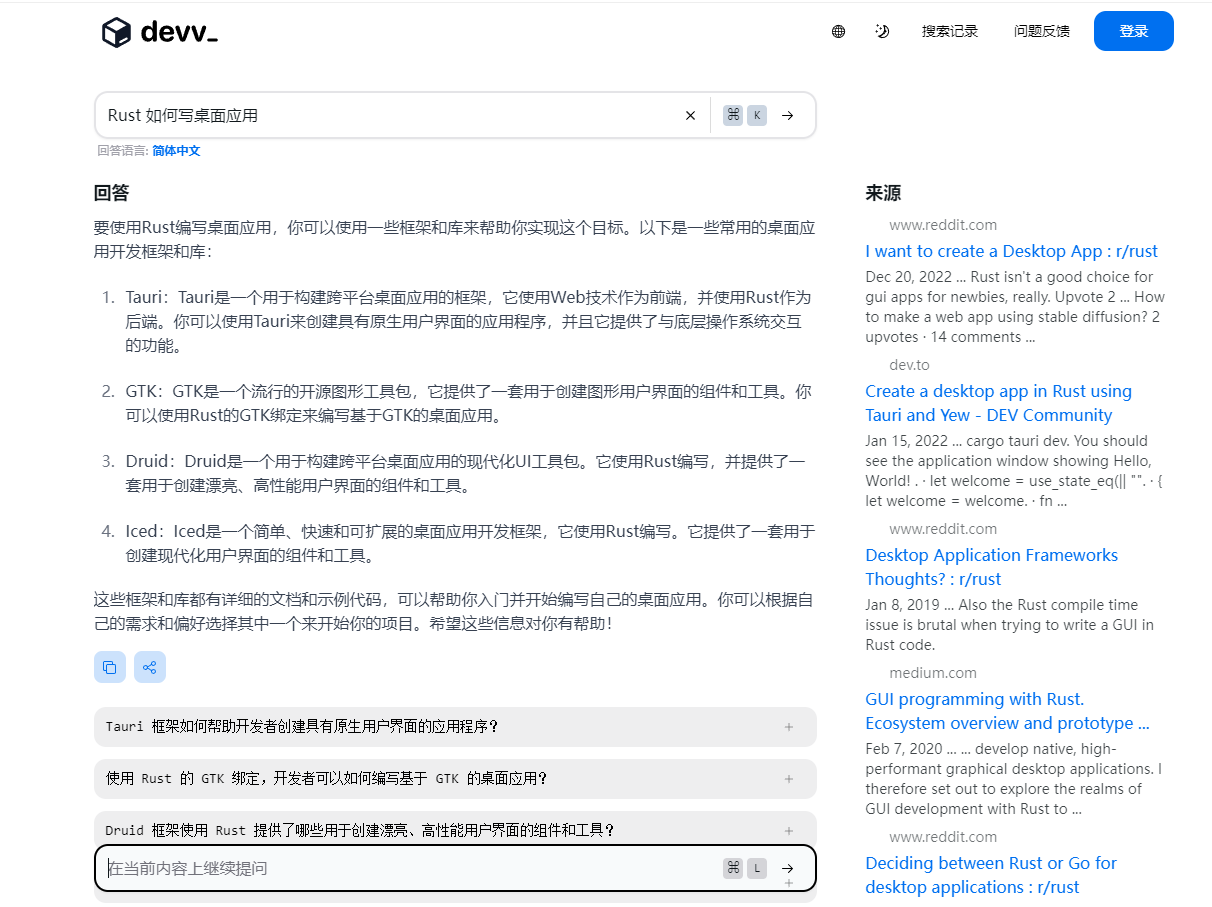This screenshot has height=907, width=1212.
Task: Expand Tauri 框架 follow-up question
Action: (455, 727)
